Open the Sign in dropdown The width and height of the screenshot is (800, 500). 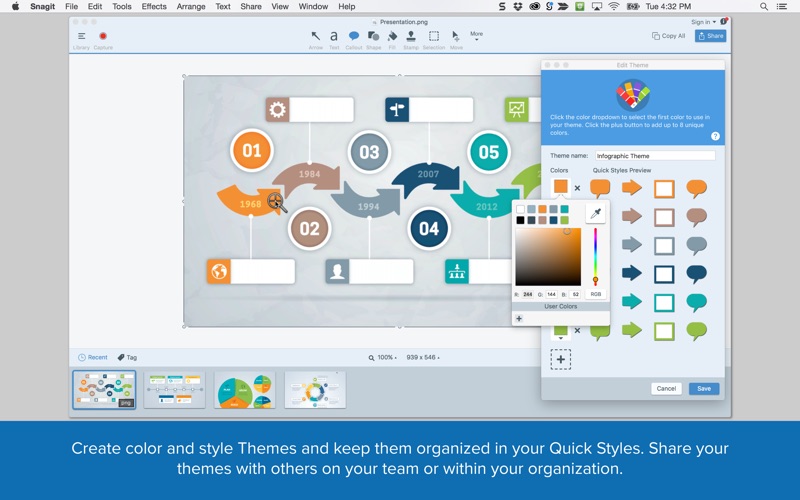704,22
